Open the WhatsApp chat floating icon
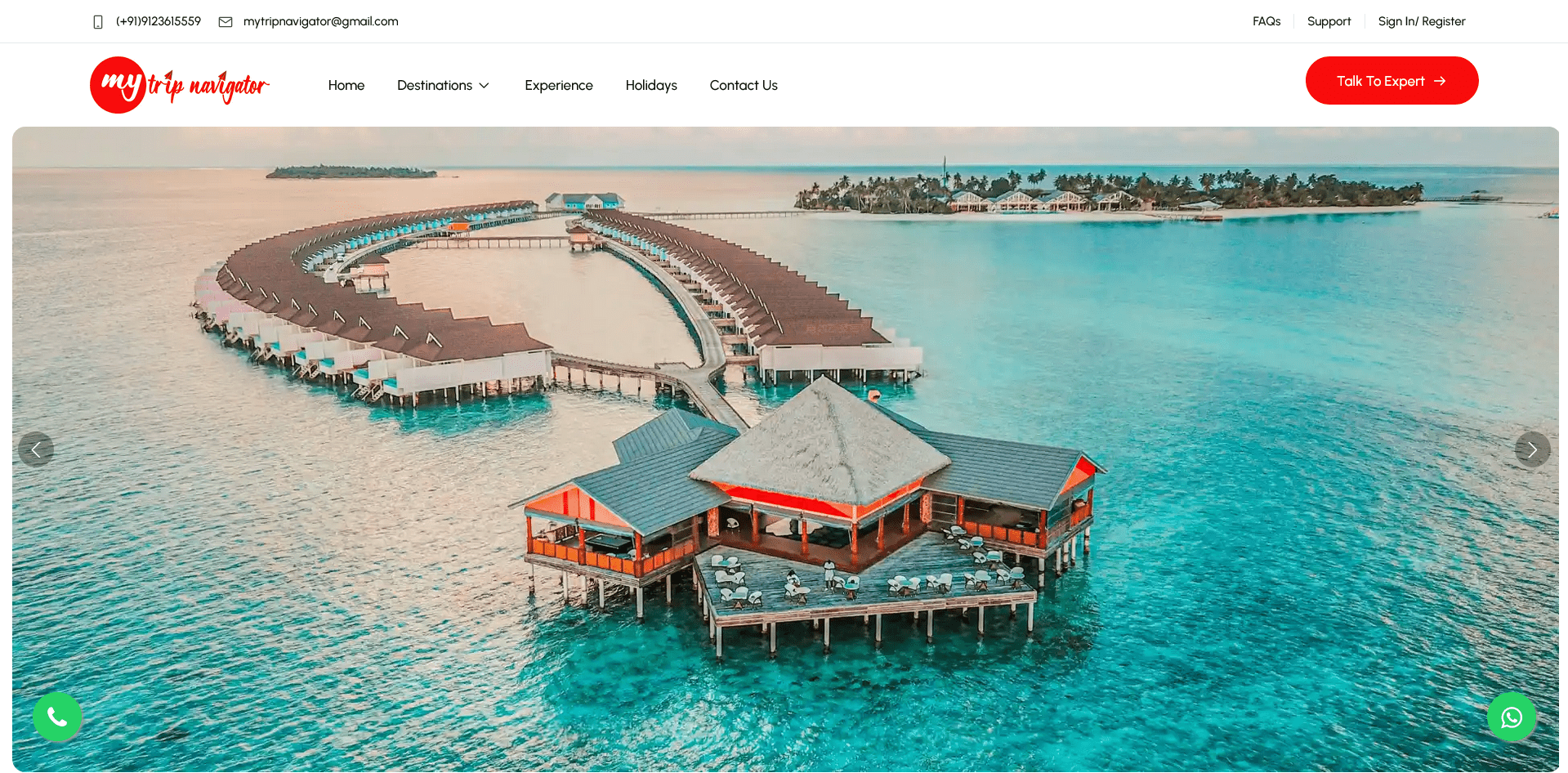1568x773 pixels. point(1511,717)
